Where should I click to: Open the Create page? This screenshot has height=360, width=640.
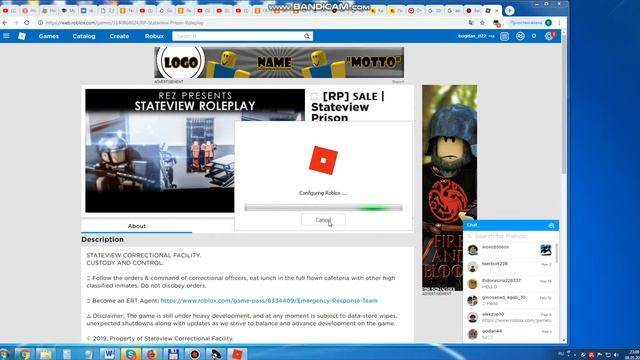(119, 36)
